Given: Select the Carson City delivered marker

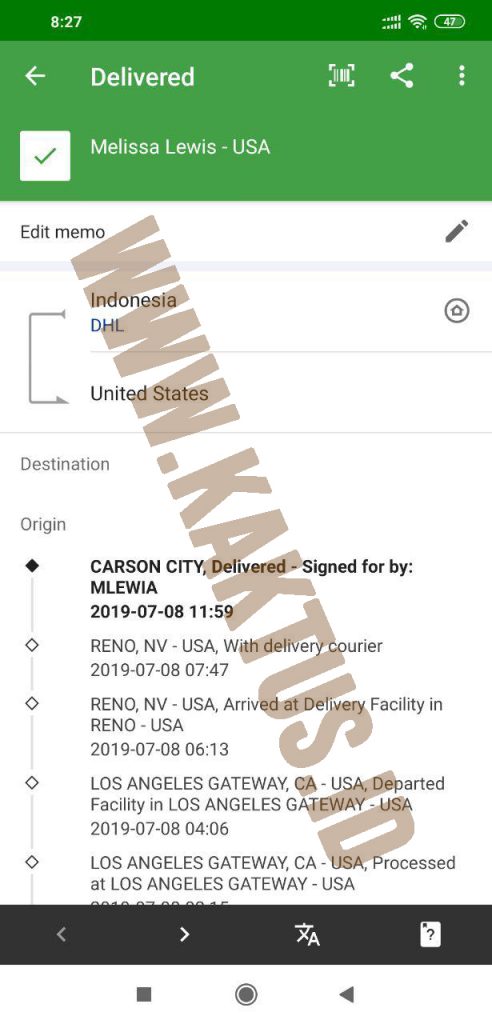Looking at the screenshot, I should coord(32,566).
